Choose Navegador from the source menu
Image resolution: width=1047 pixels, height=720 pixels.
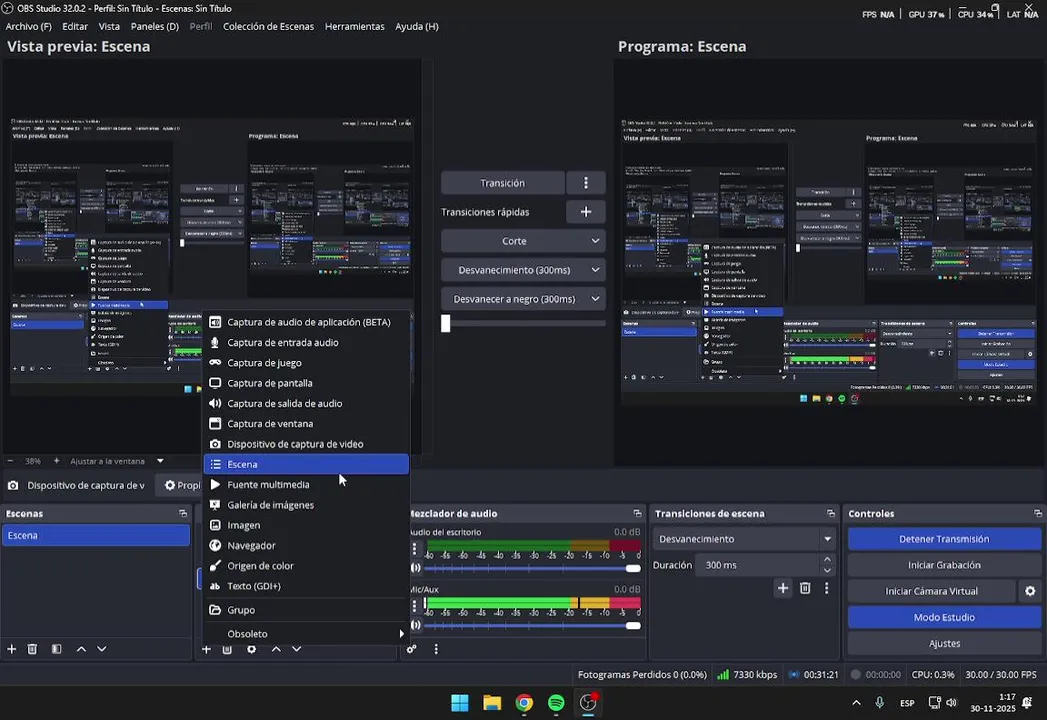[x=306, y=546]
